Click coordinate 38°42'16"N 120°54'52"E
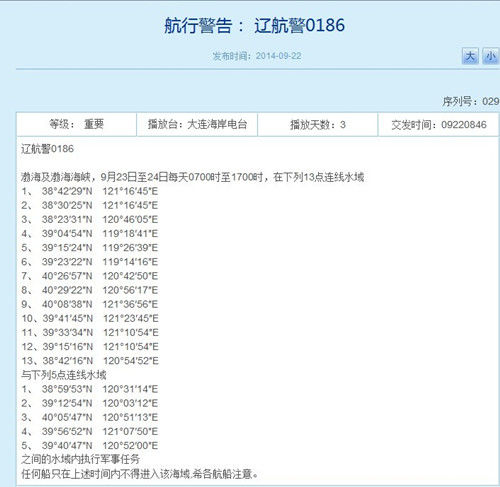Viewport: 500px width, 487px height. tap(100, 361)
